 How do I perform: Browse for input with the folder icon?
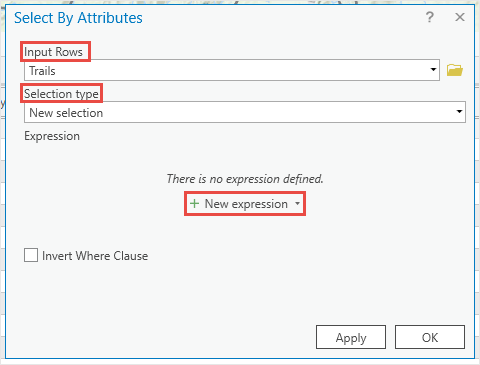[x=455, y=70]
